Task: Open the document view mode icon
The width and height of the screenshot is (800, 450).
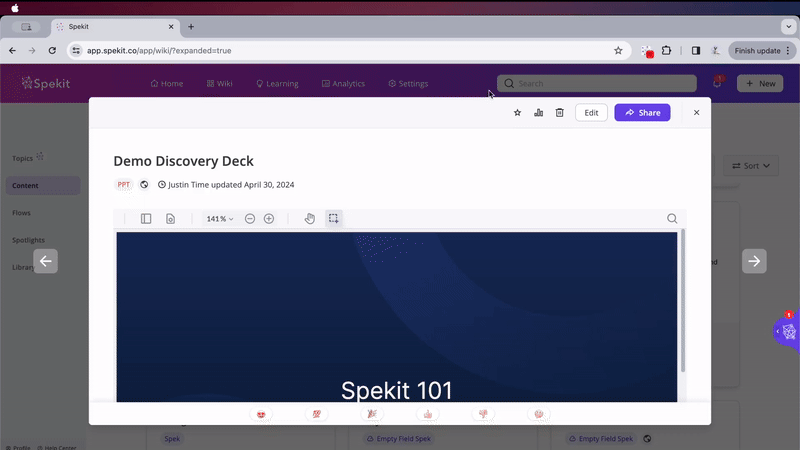Action: tap(170, 218)
